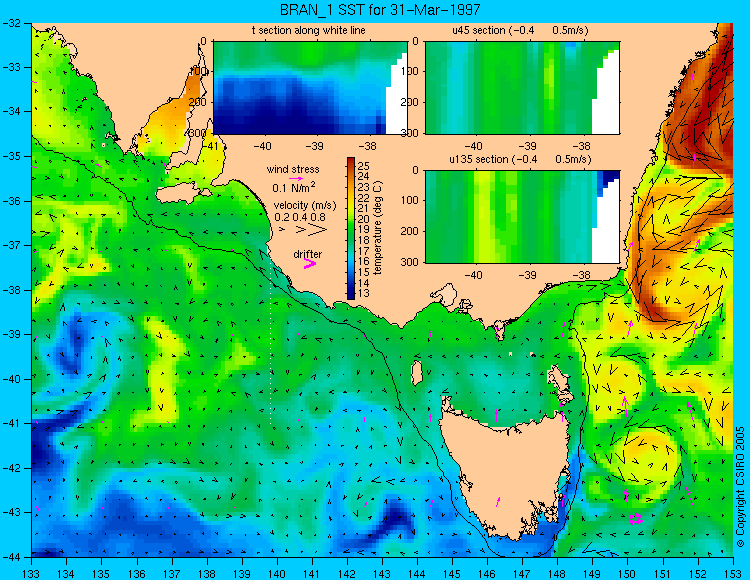Click the -41 latitude label on left axis
The image size is (750, 580).
(11, 423)
